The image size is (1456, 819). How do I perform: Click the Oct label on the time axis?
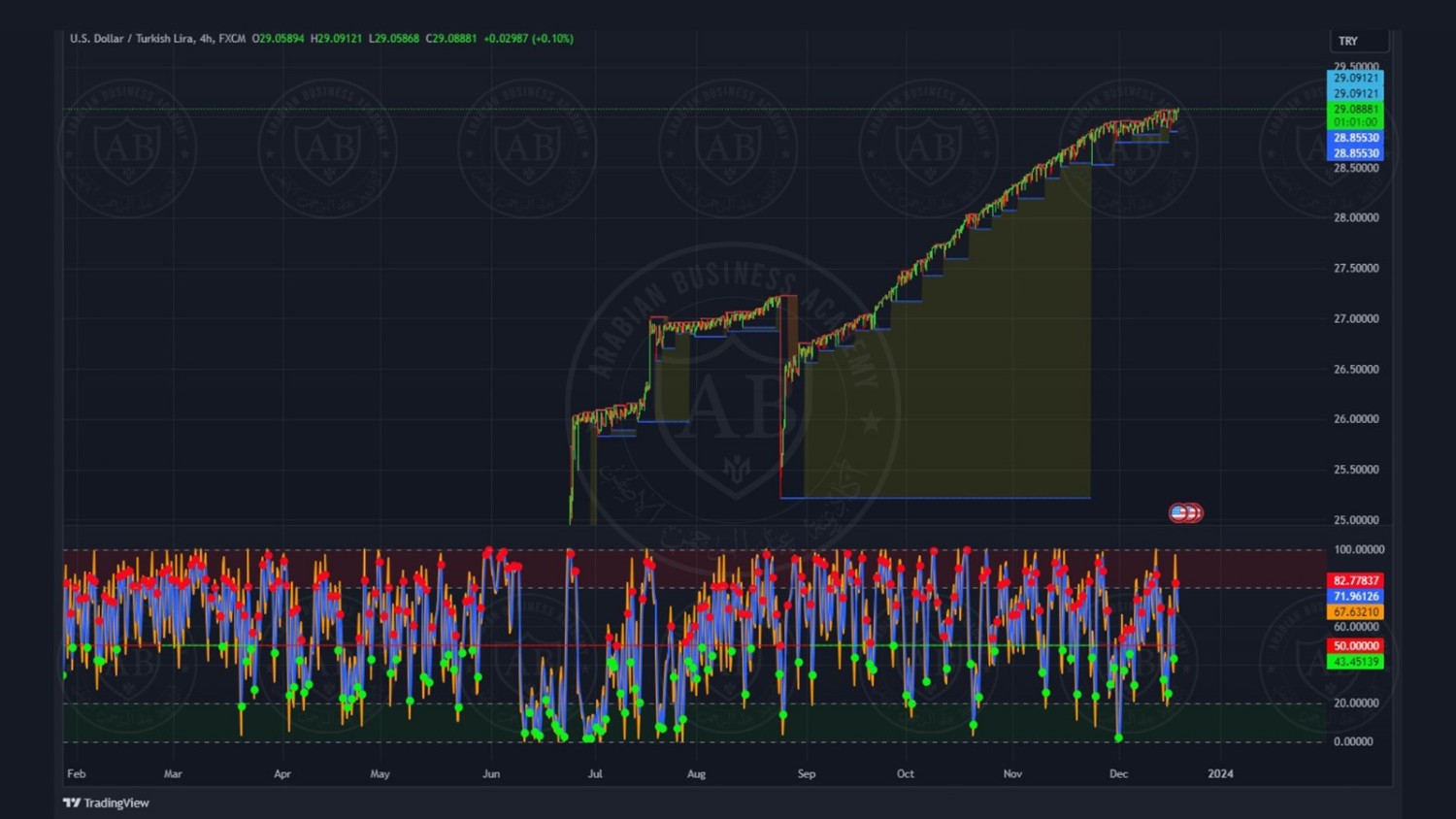pos(906,773)
